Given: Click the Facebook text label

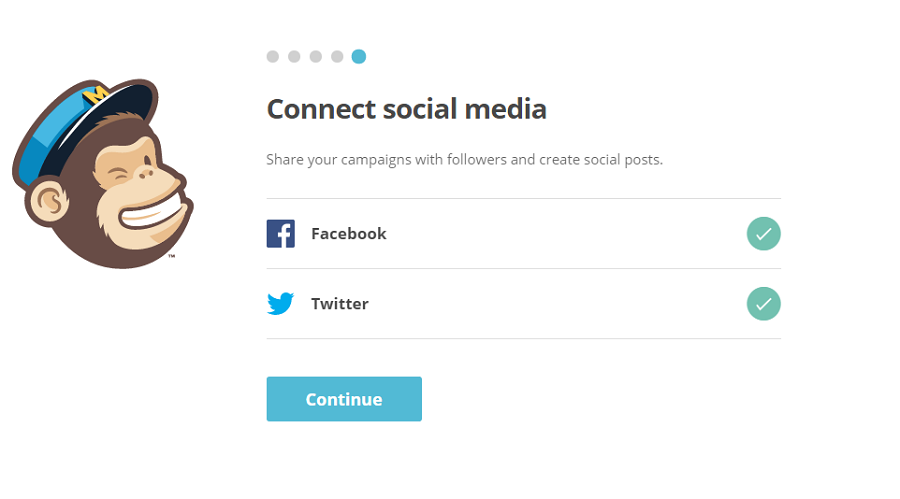Looking at the screenshot, I should click(348, 234).
